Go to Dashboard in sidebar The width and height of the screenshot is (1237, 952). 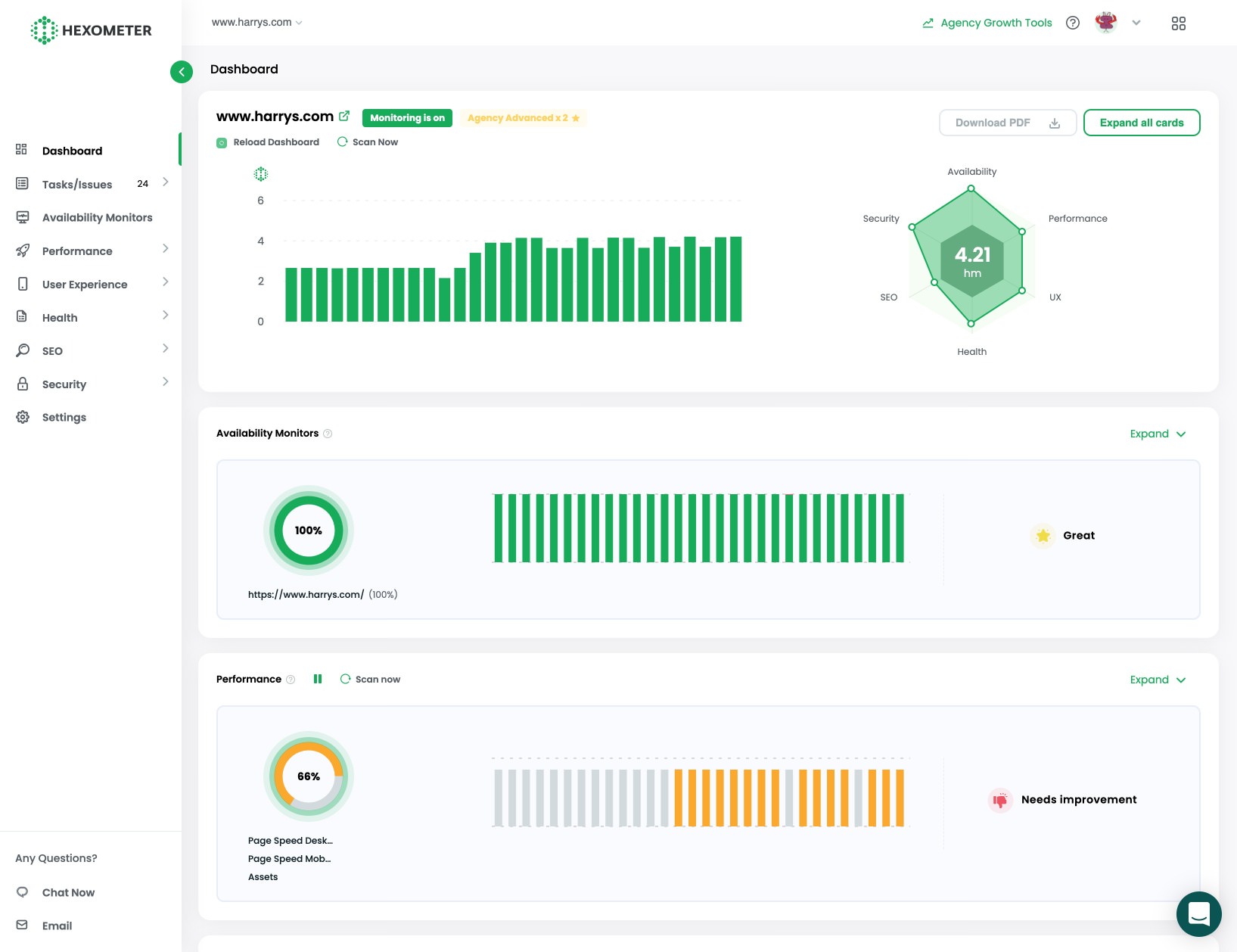(72, 151)
